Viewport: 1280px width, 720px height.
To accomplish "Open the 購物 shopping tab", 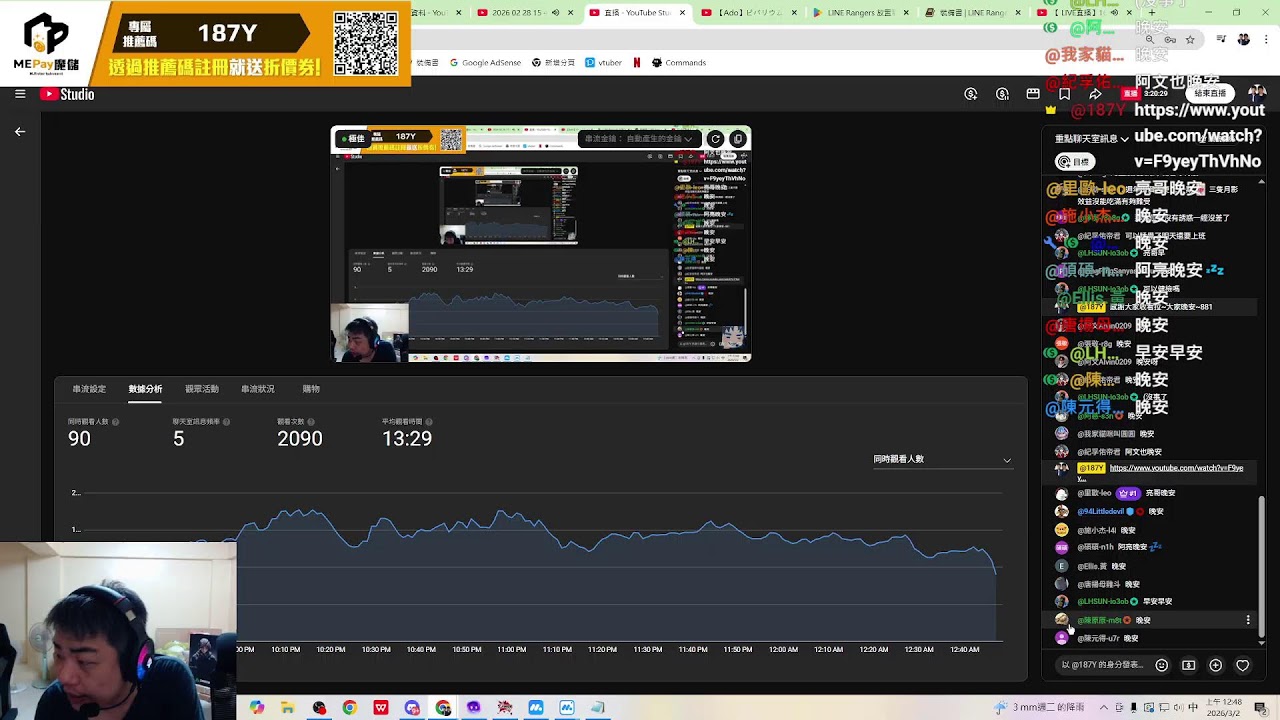I will 311,389.
